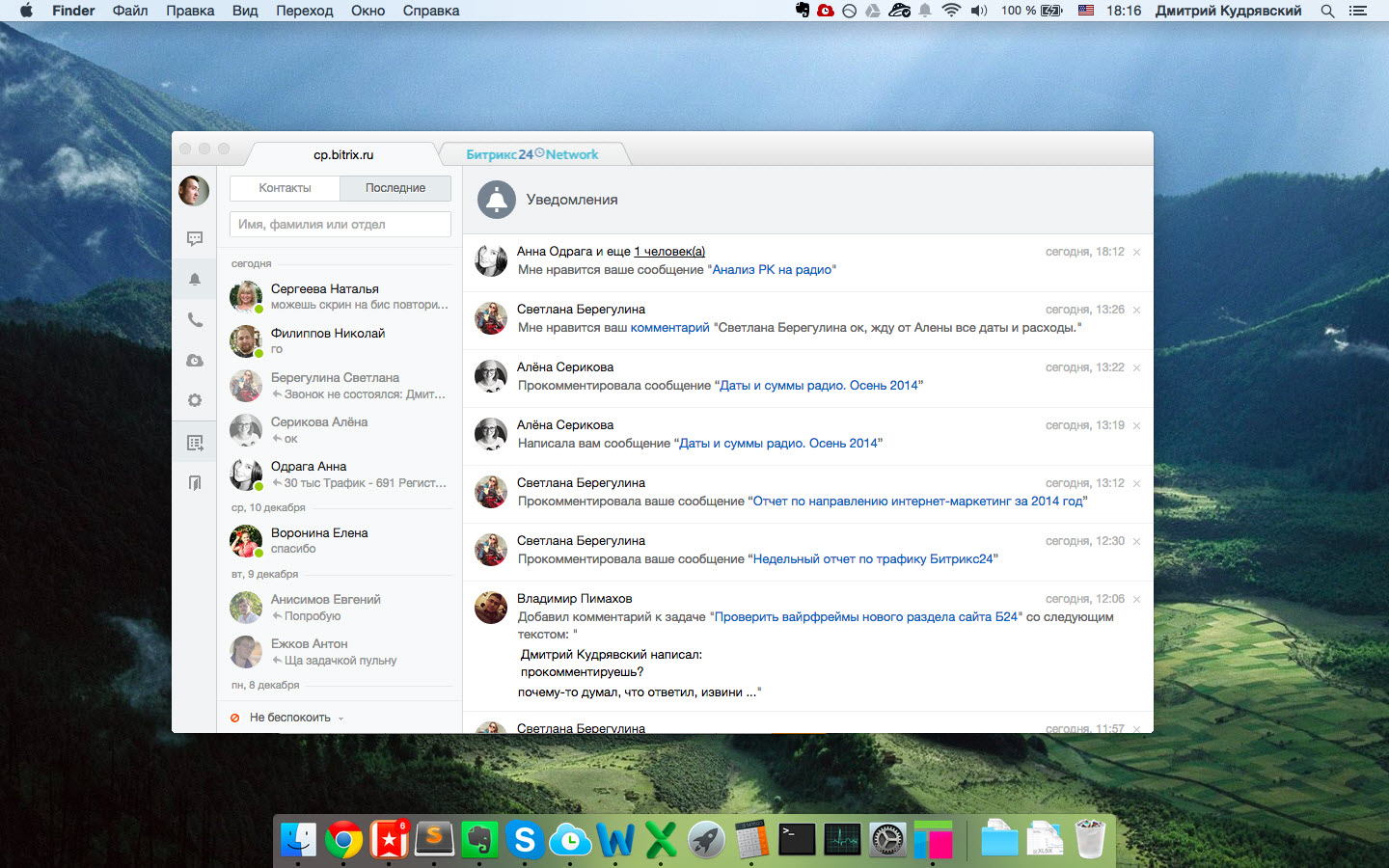1389x868 pixels.
Task: Open the Битрикс24 Network tab
Action: pos(532,154)
